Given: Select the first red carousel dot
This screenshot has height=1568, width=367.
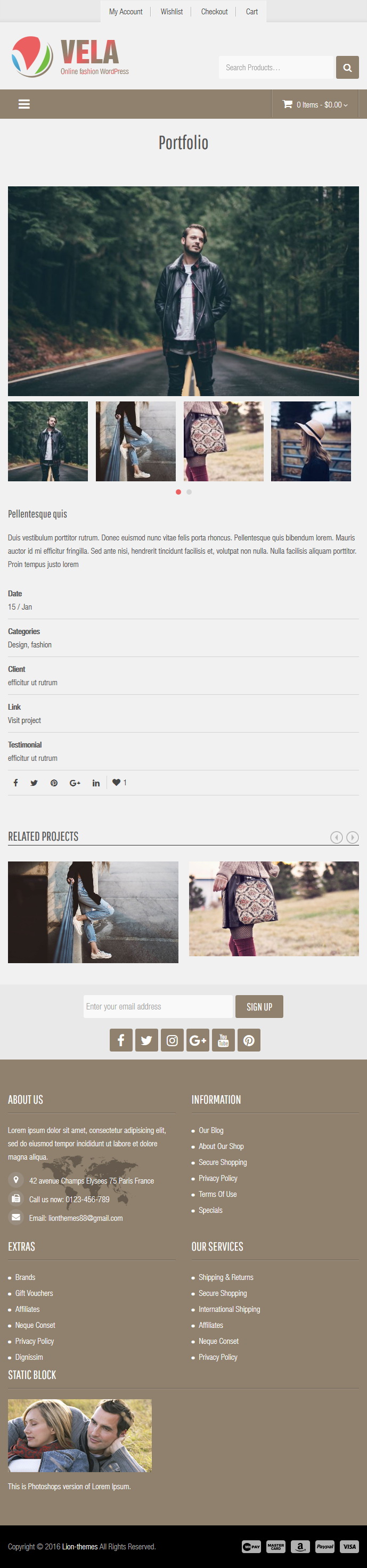Looking at the screenshot, I should point(178,492).
